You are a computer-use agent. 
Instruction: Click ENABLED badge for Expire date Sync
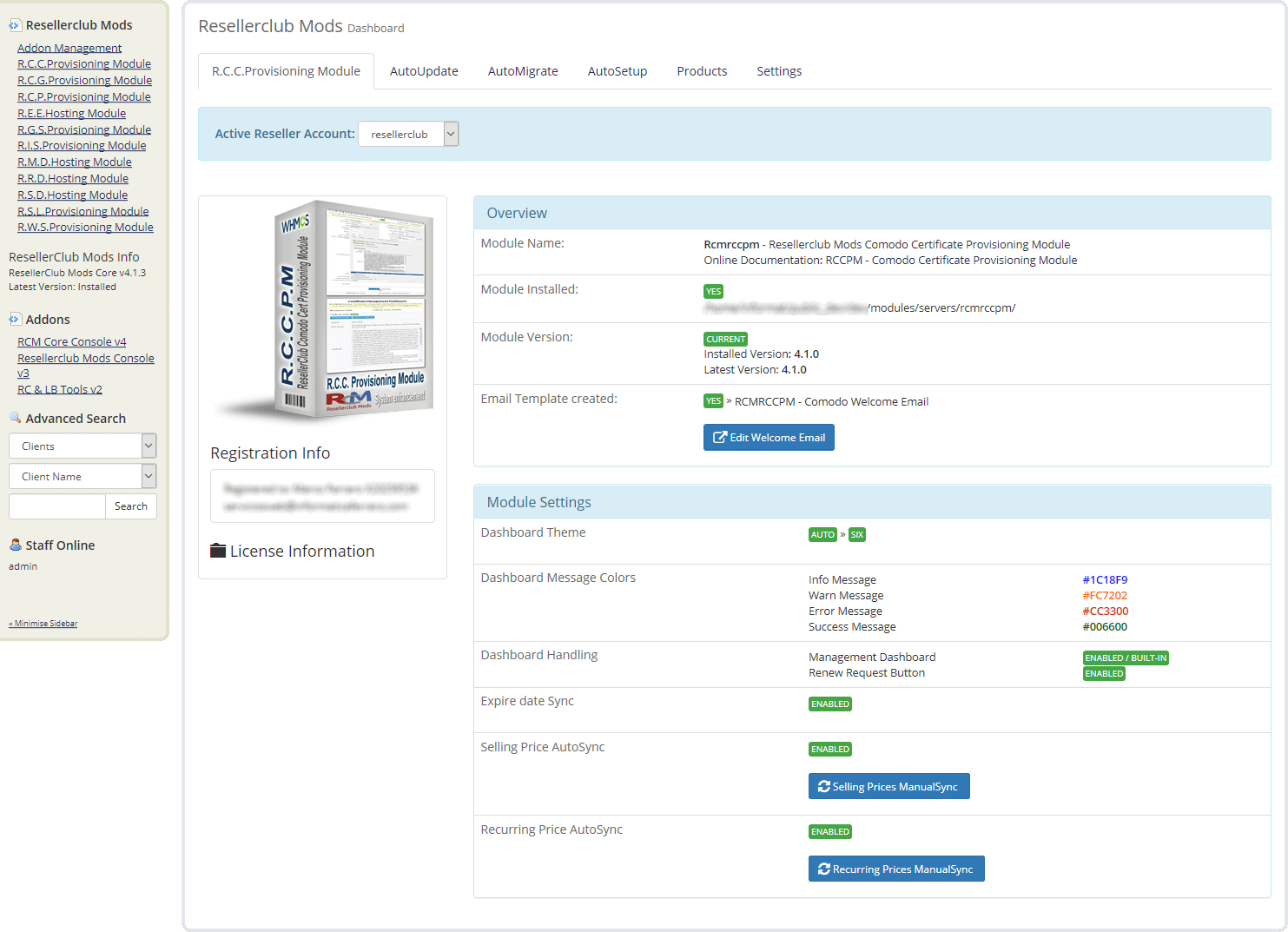(x=830, y=704)
